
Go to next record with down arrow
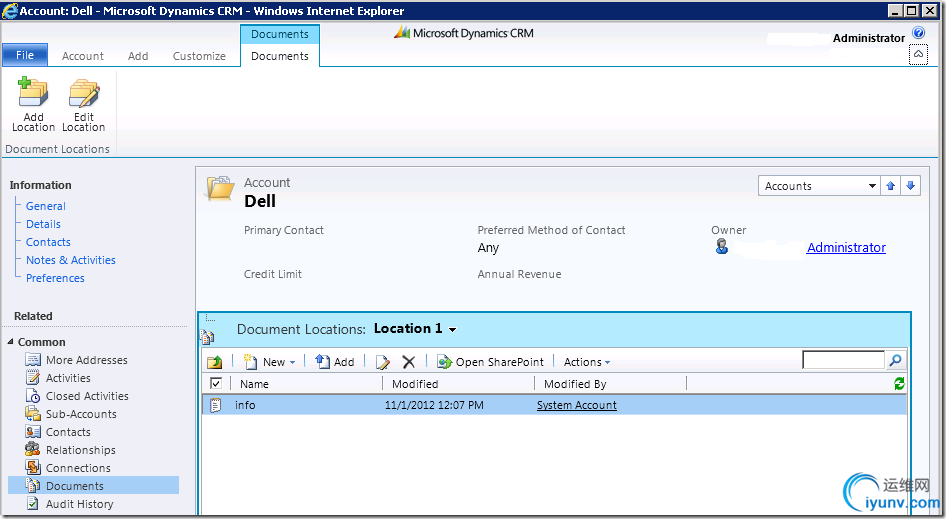pyautogui.click(x=910, y=186)
